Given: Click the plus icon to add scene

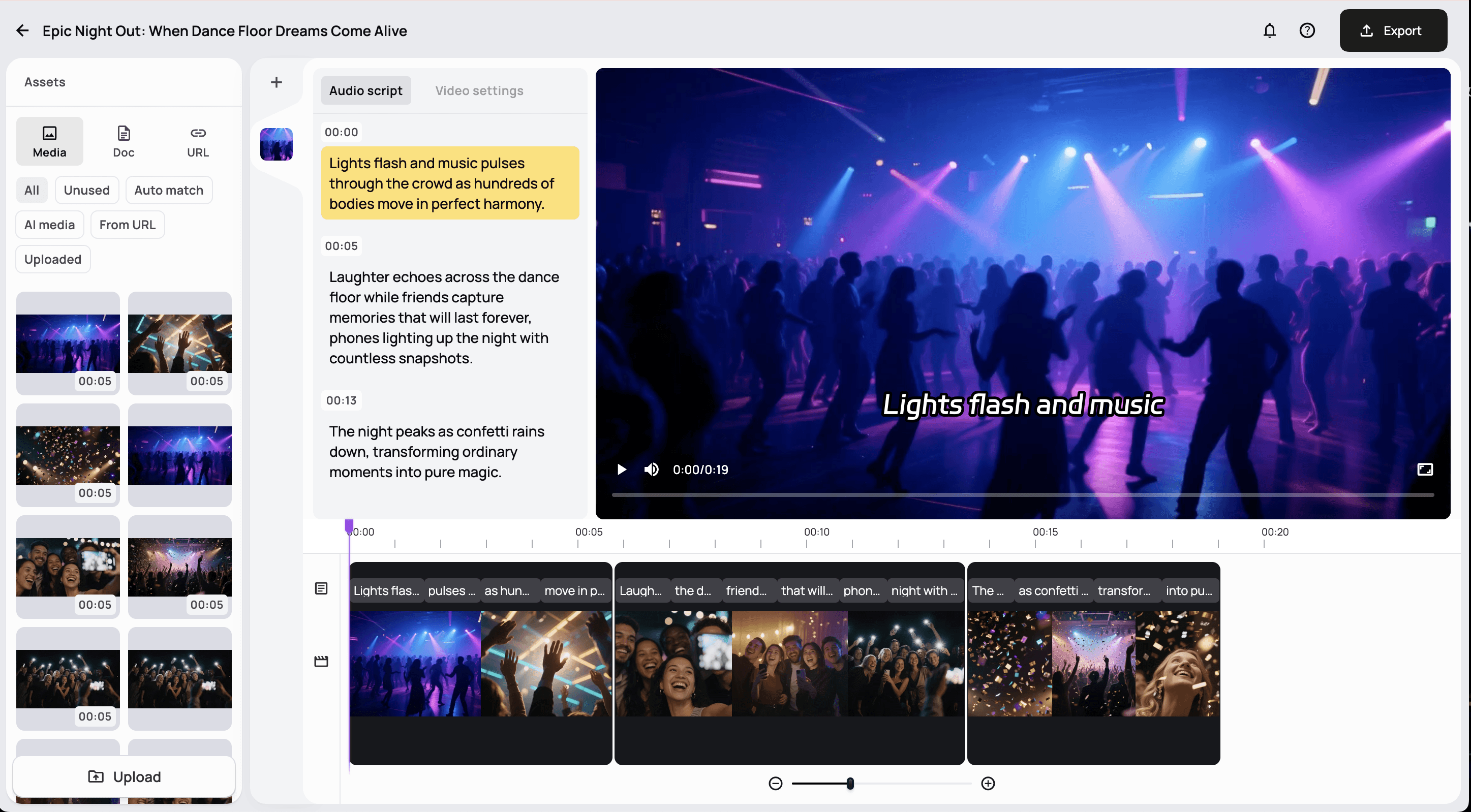Looking at the screenshot, I should [277, 82].
